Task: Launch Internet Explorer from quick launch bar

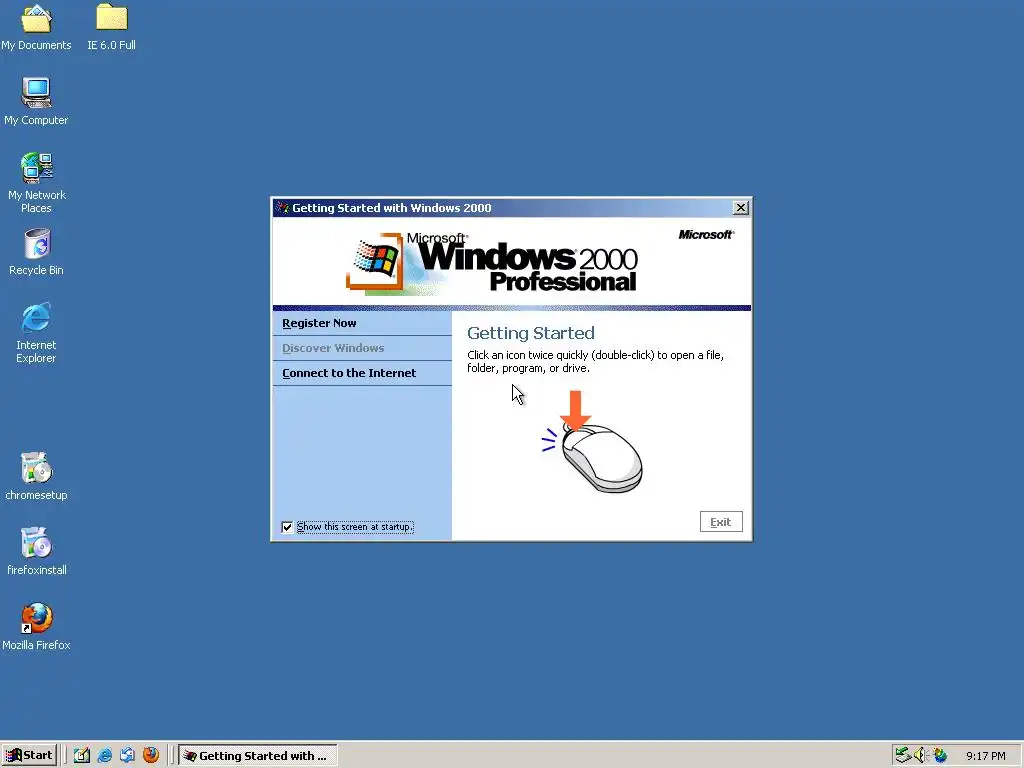Action: pos(104,755)
